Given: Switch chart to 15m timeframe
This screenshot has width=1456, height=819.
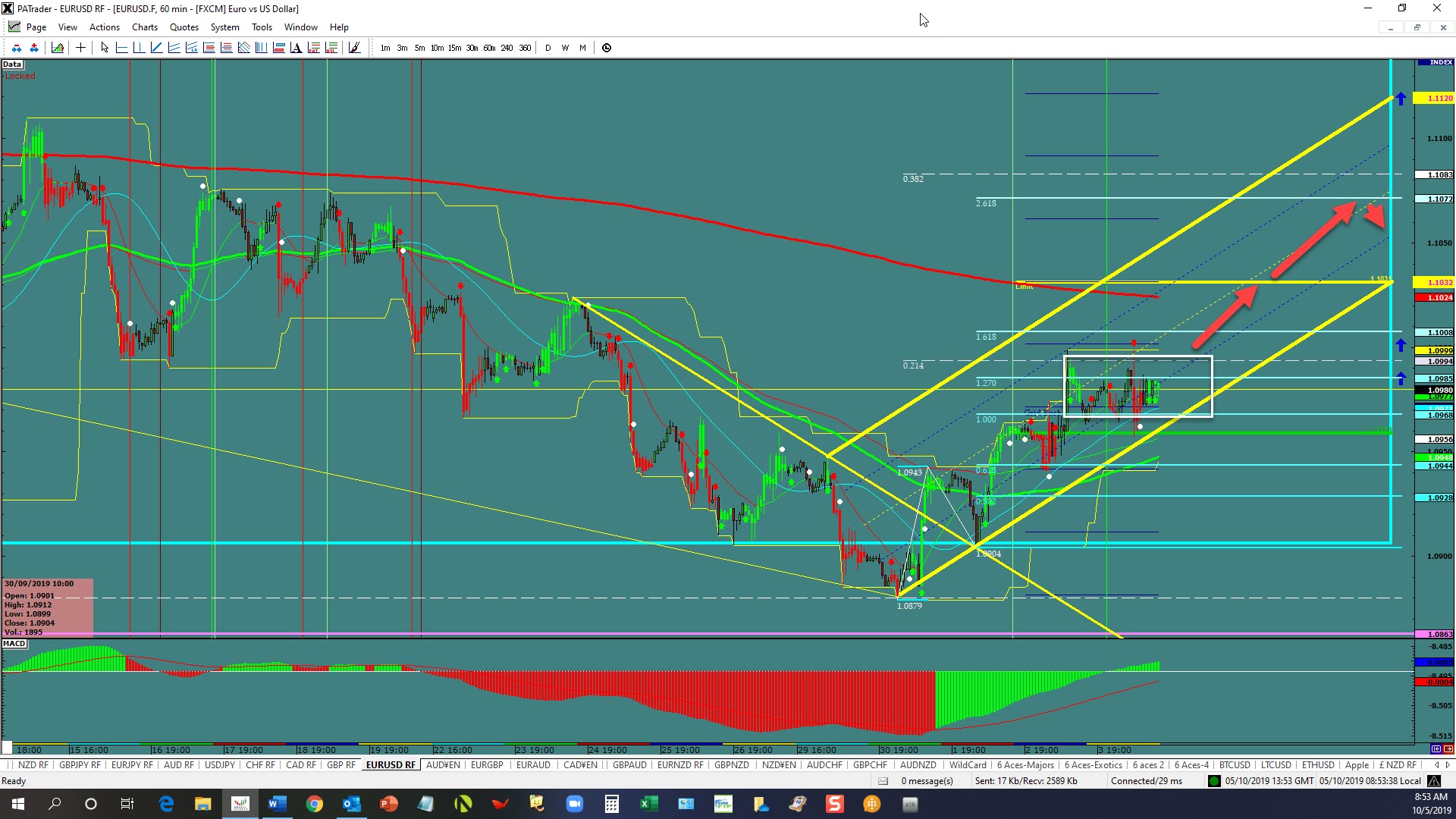Looking at the screenshot, I should click(454, 48).
